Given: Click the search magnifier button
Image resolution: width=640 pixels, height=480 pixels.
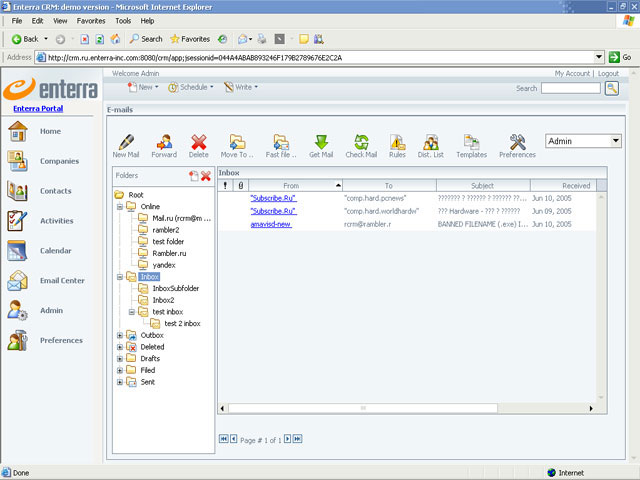Looking at the screenshot, I should [611, 88].
